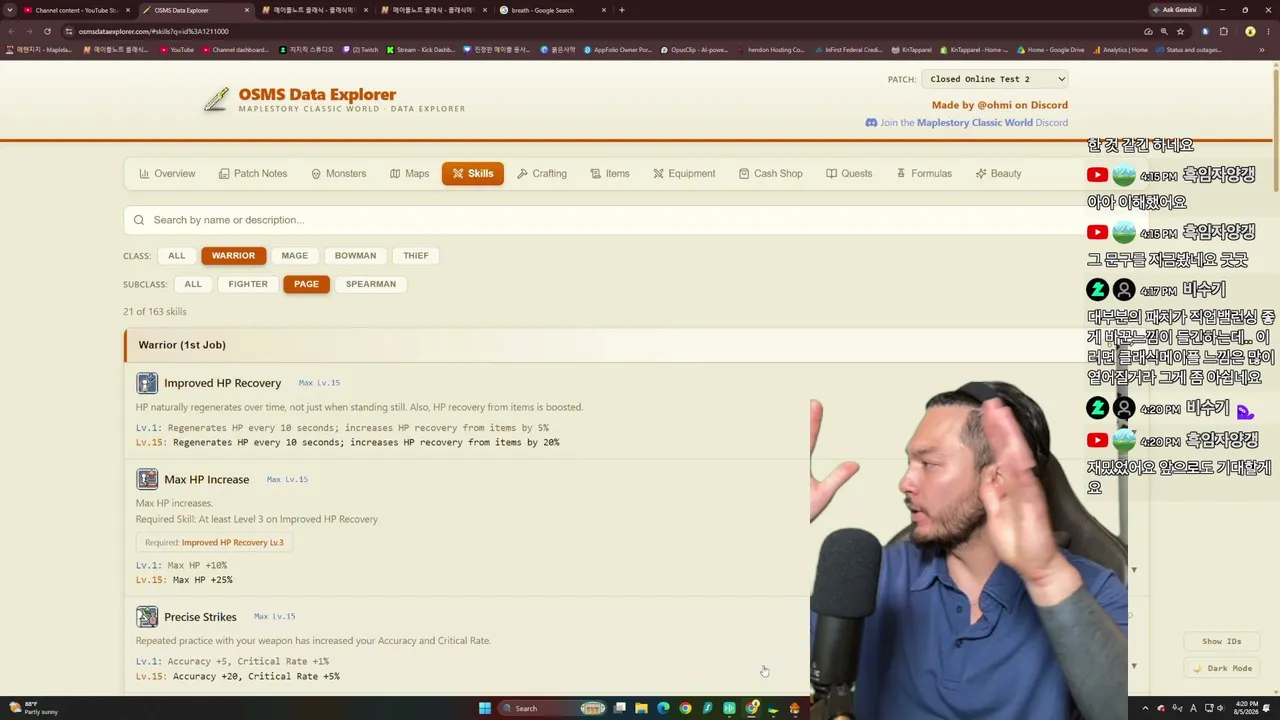Click the OSMS Data Explorer title
The height and width of the screenshot is (720, 1280).
pos(317,95)
